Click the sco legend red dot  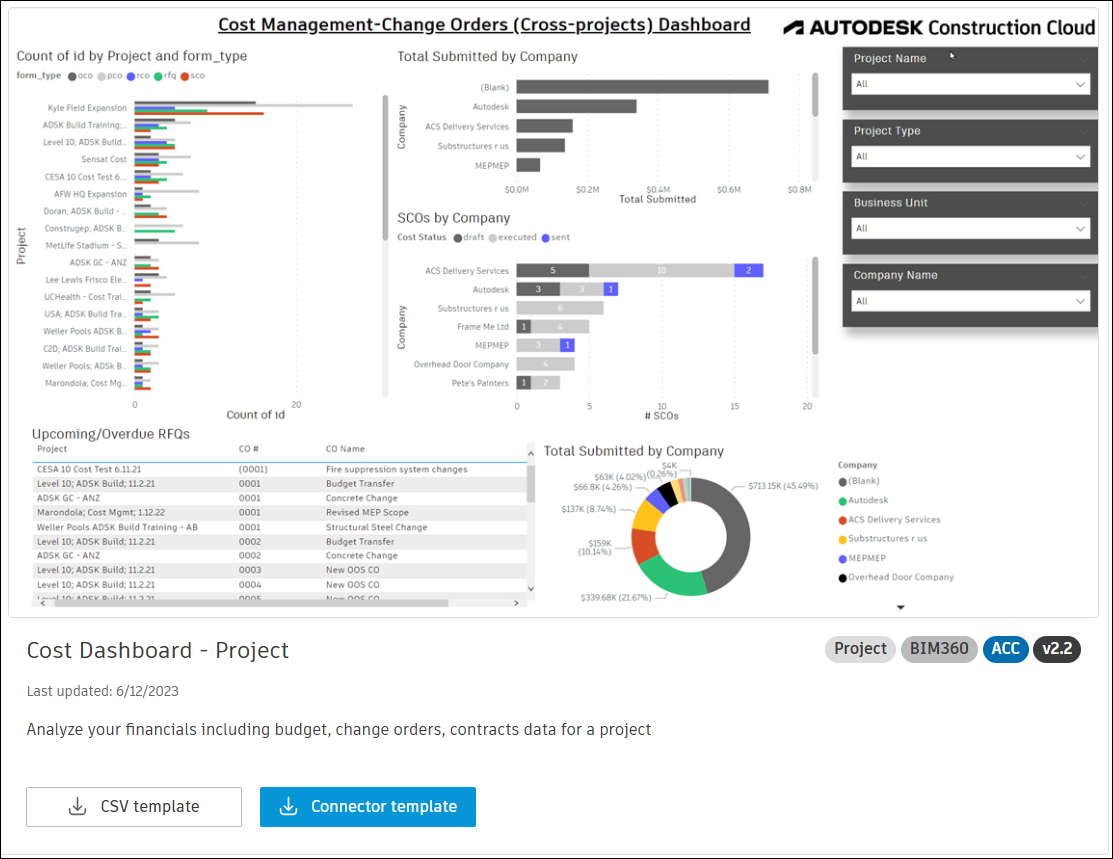pyautogui.click(x=185, y=76)
